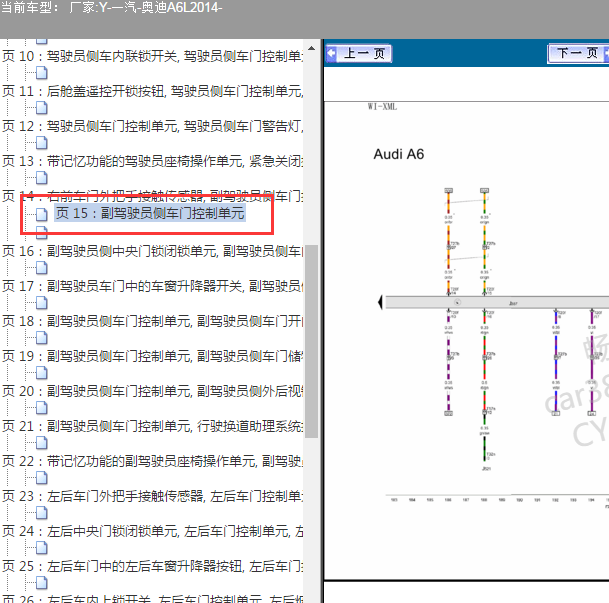This screenshot has width=609, height=603.
Task: Open tree row 页 18 副驾驶员侧车门控制单元
Action: pos(152,321)
